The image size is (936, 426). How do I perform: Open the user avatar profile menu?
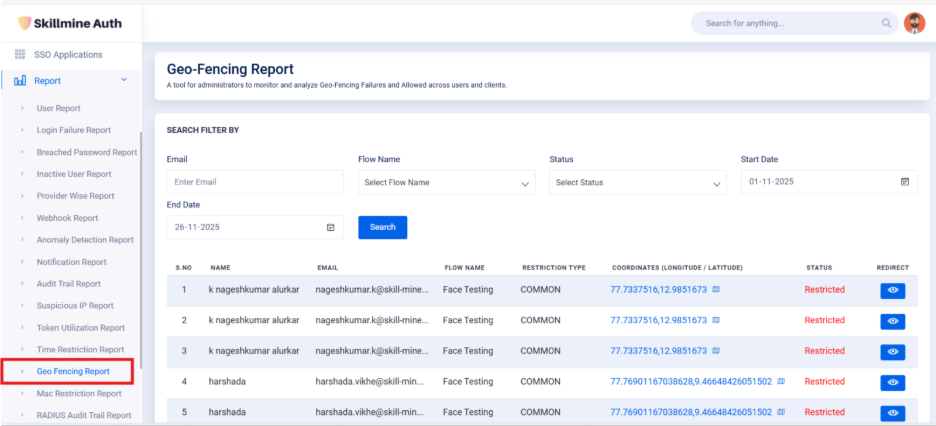click(914, 23)
